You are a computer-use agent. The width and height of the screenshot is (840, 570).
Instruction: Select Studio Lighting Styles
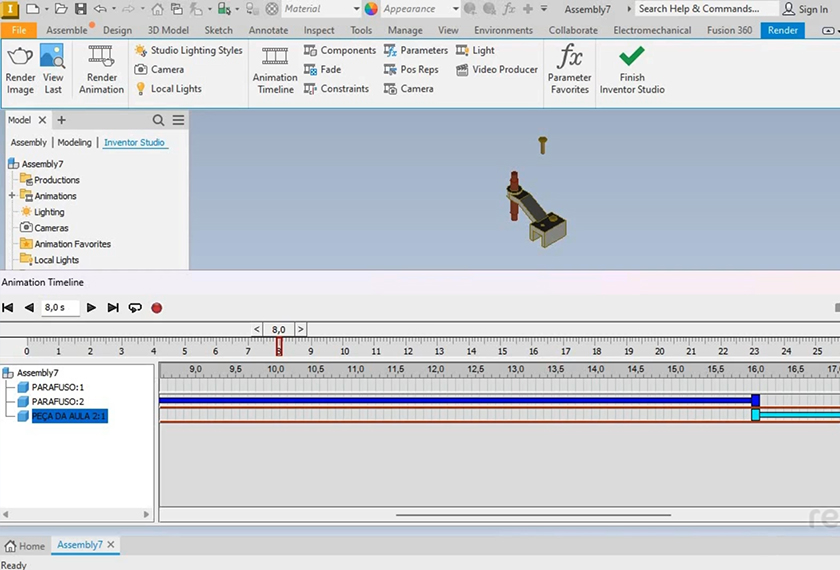pyautogui.click(x=188, y=50)
